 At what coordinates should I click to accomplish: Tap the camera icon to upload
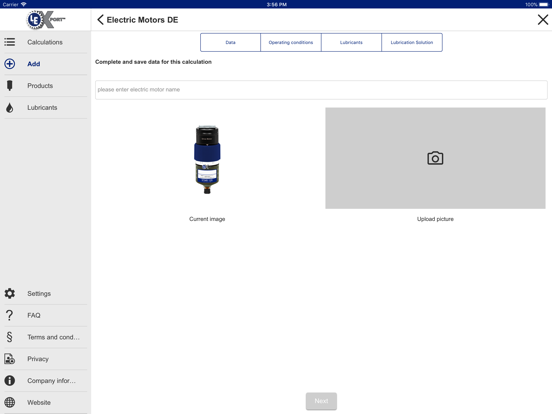tap(435, 158)
